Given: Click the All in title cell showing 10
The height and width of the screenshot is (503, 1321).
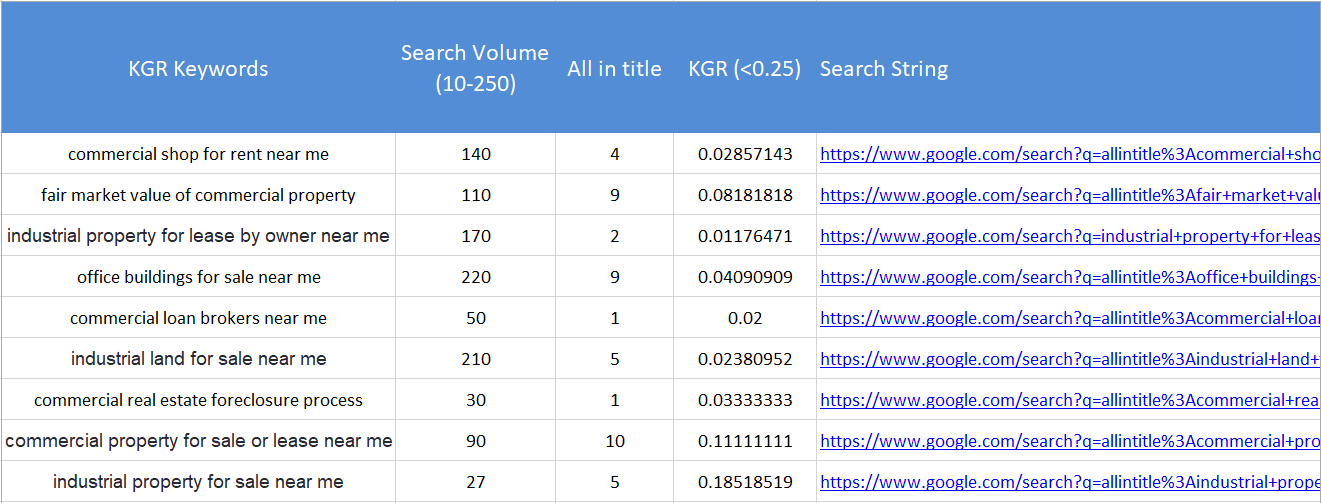Looking at the screenshot, I should click(x=615, y=441).
